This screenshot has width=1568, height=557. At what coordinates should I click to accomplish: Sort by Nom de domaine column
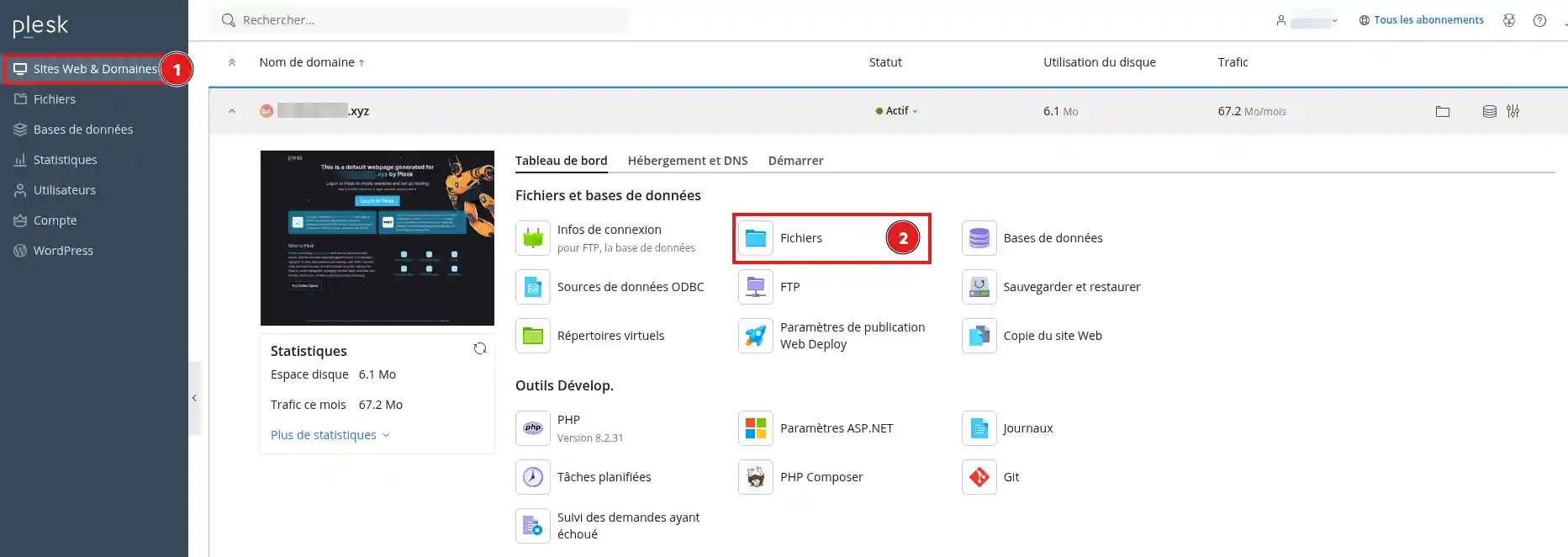pos(311,62)
